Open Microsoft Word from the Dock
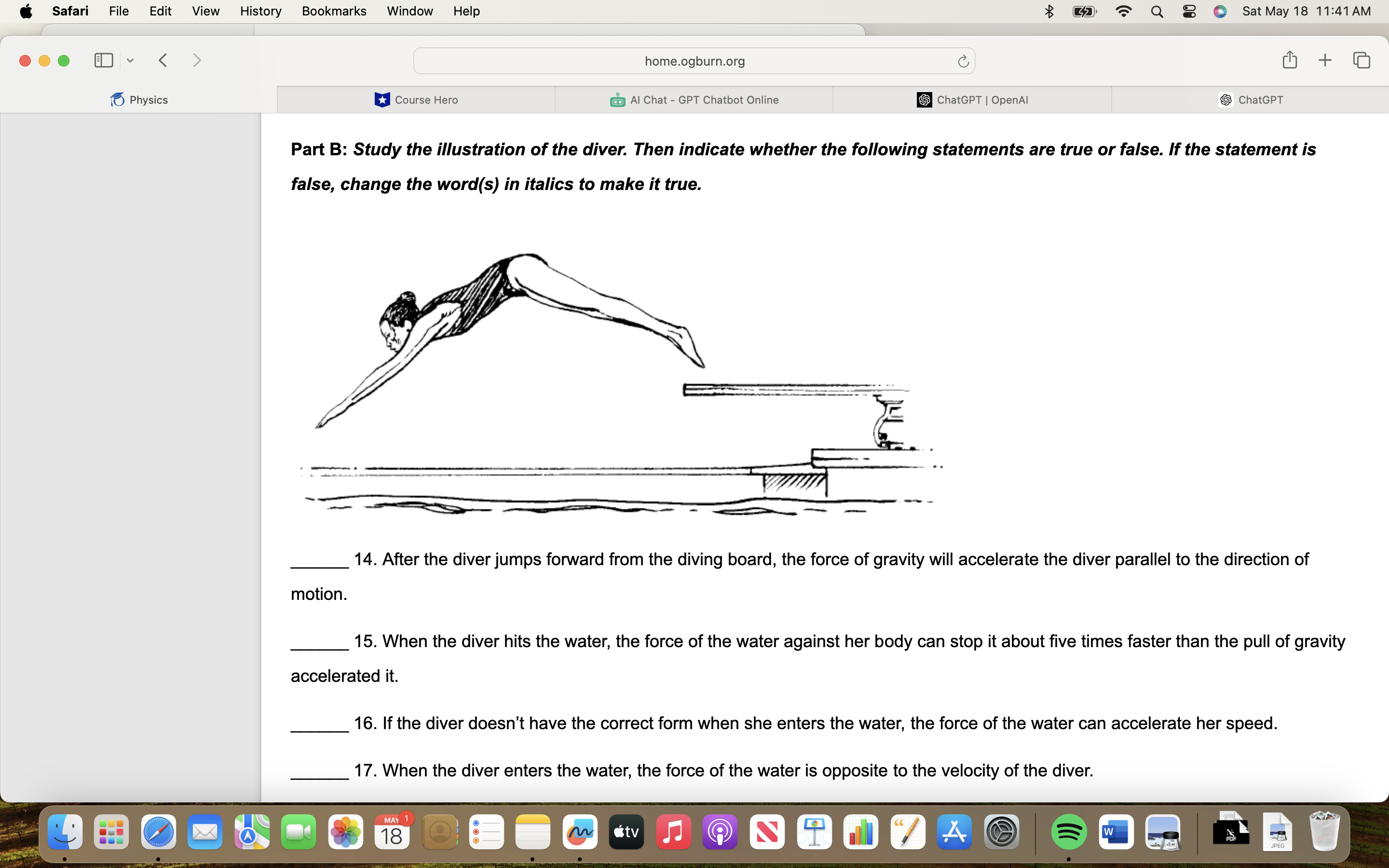The width and height of the screenshot is (1389, 868). 1117,831
